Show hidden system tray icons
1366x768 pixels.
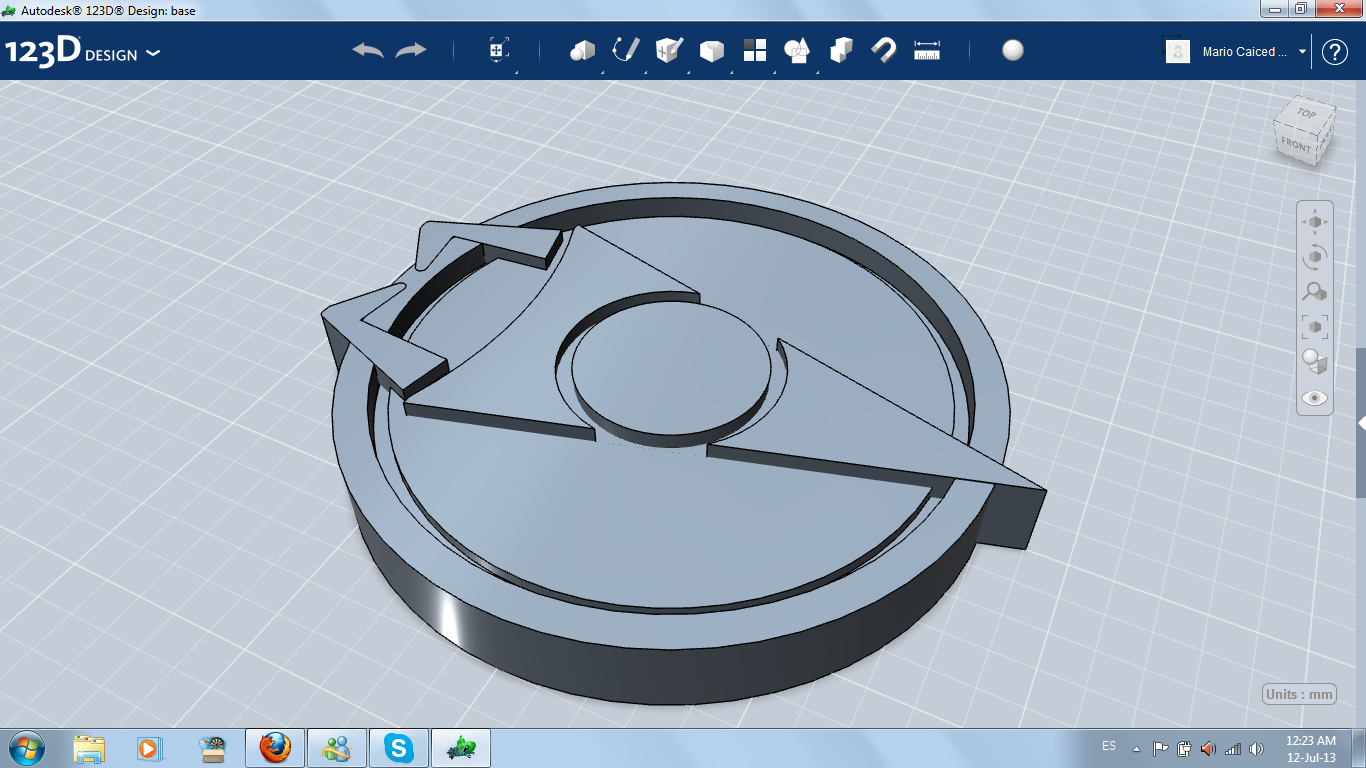pos(1136,748)
